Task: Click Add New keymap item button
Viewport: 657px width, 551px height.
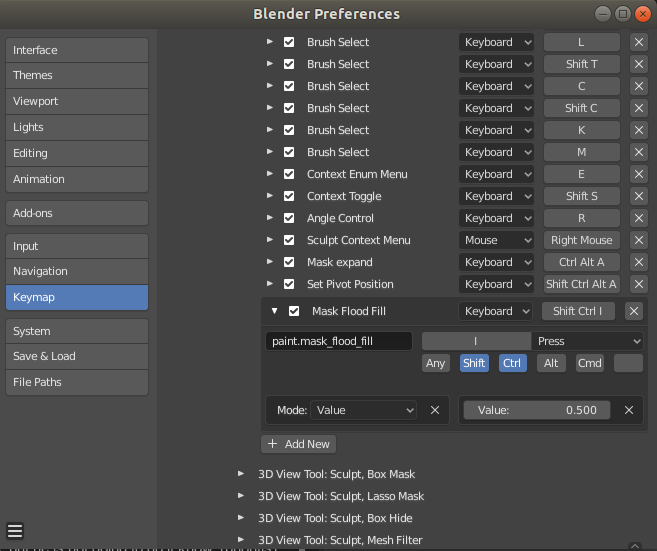Action: pos(298,444)
